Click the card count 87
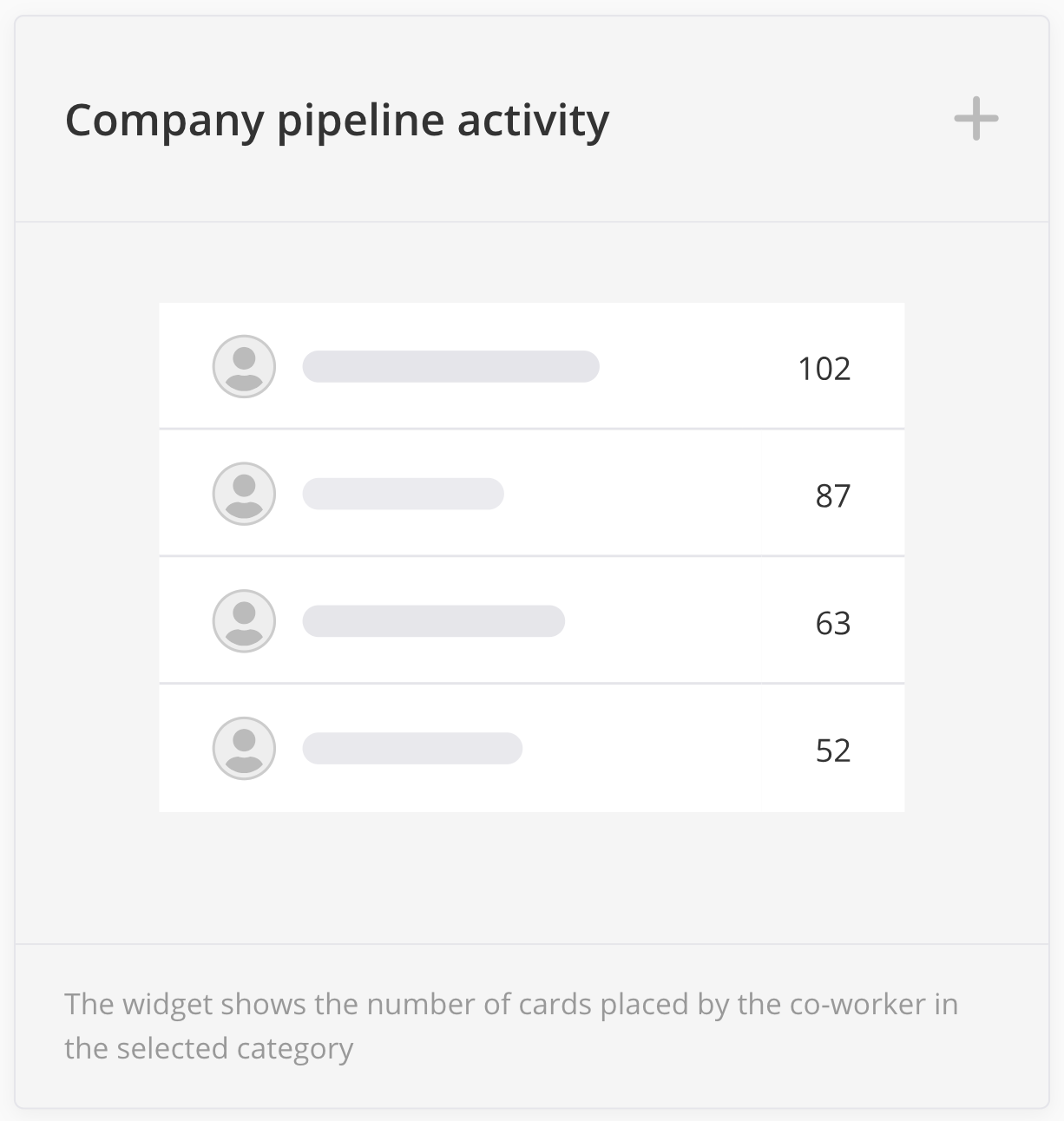 (x=832, y=496)
